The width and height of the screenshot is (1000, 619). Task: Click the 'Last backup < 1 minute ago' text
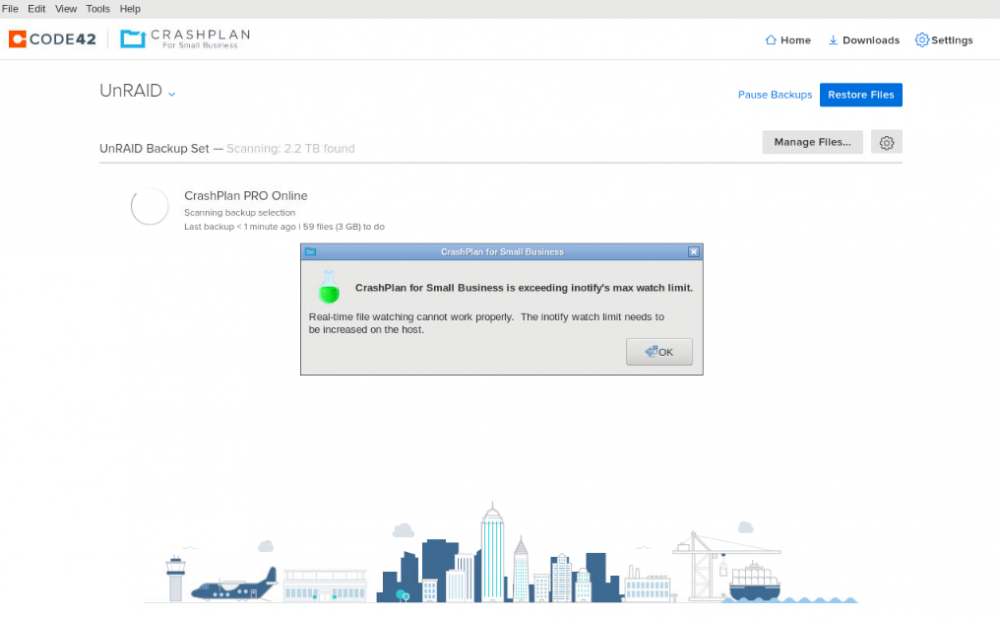coord(240,226)
